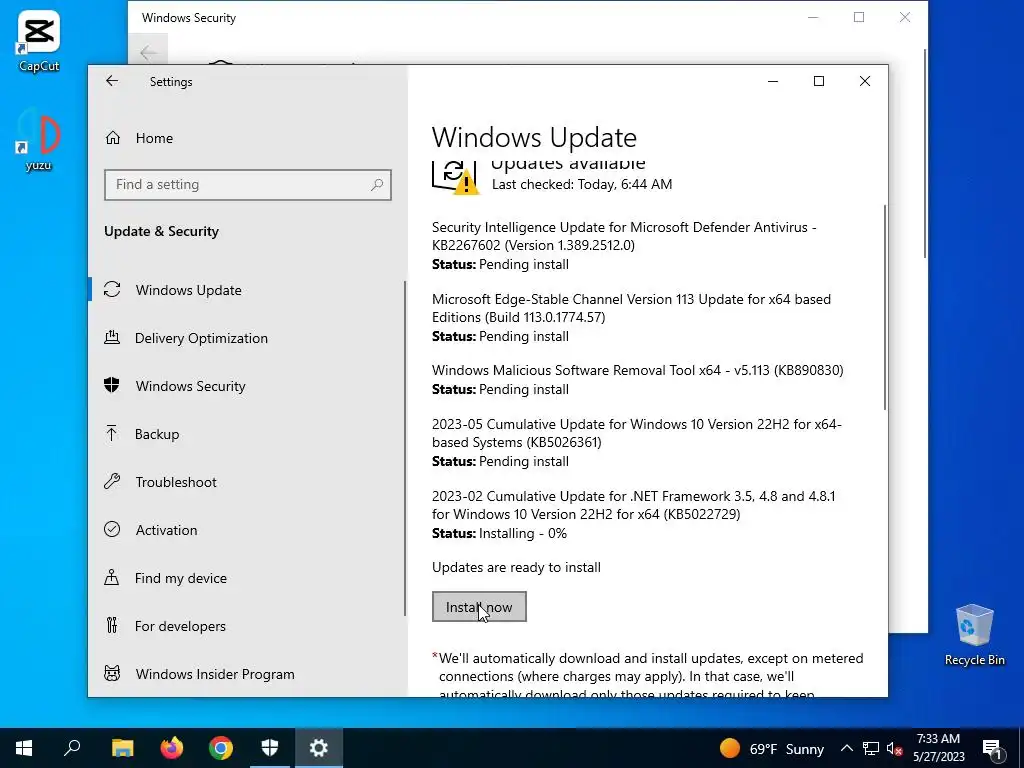Screen dimensions: 1024x768
Task: Click the Install now button
Action: (479, 607)
